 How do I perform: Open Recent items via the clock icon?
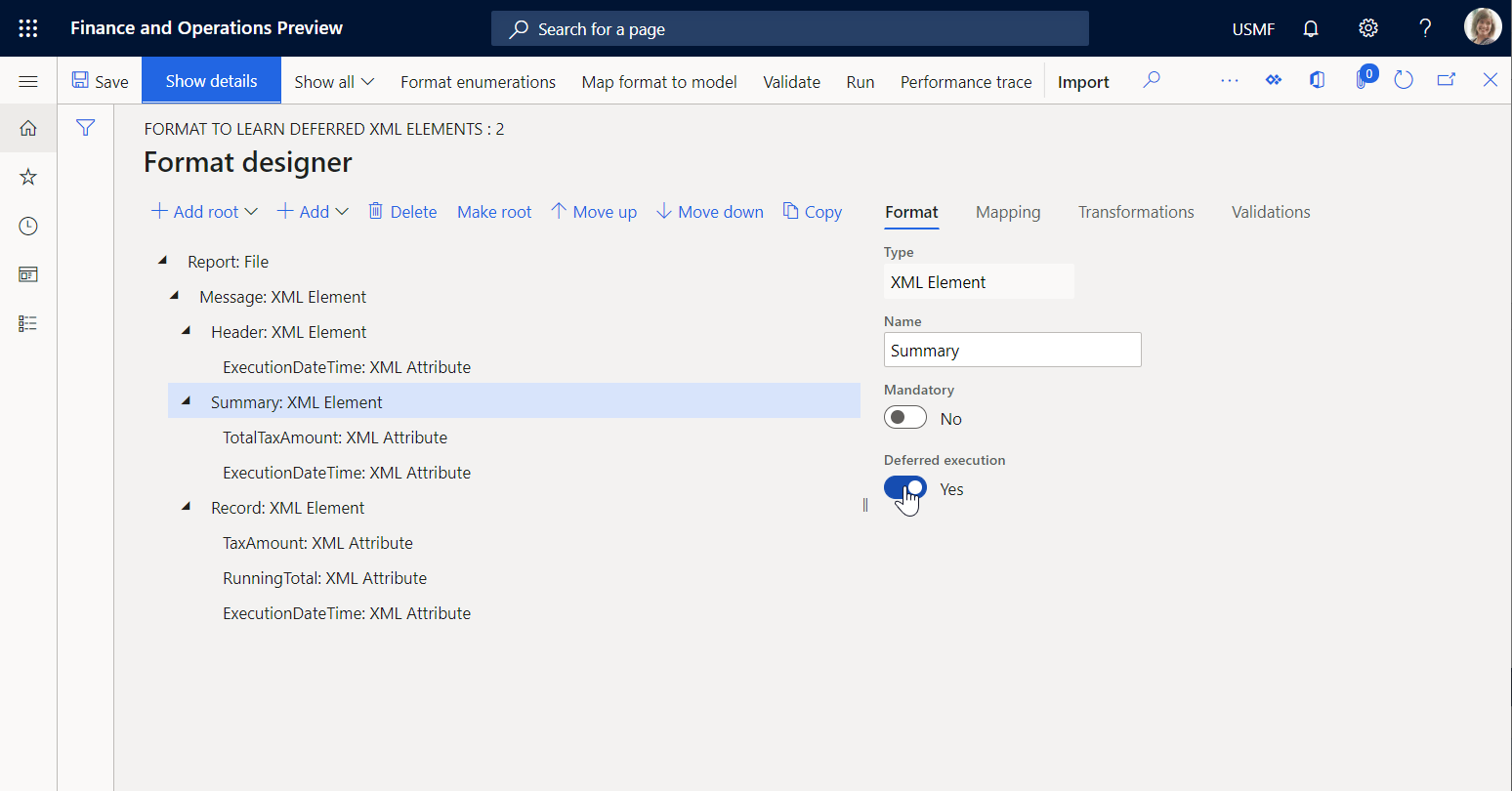click(x=27, y=226)
